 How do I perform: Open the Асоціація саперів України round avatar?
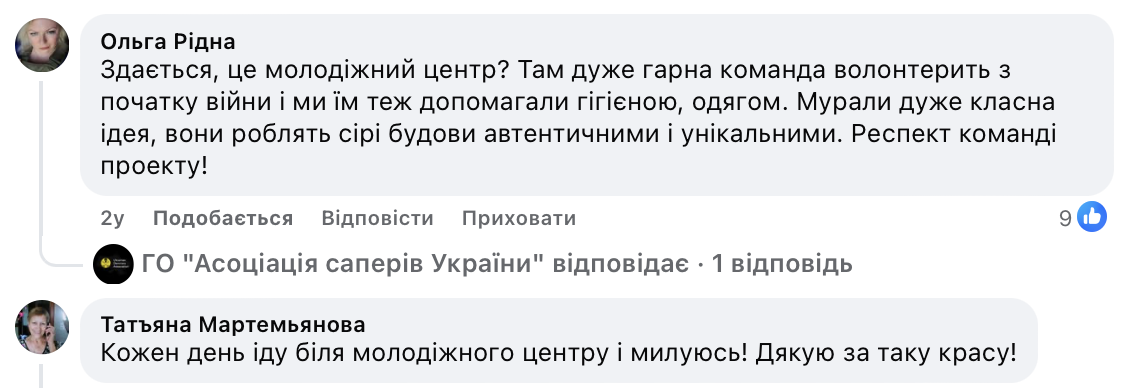pyautogui.click(x=113, y=264)
